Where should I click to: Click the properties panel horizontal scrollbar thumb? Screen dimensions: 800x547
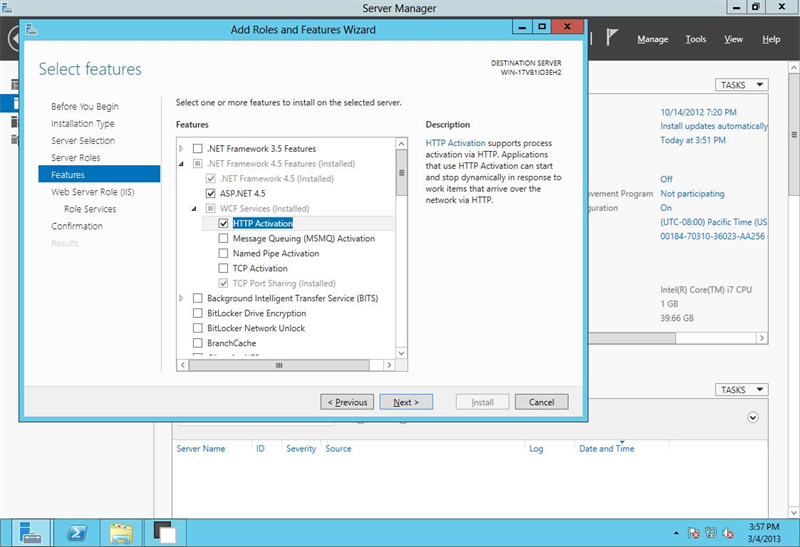click(632, 338)
